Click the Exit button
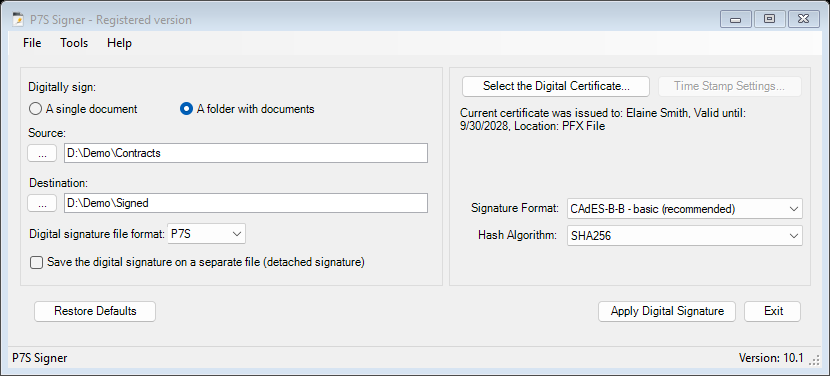The width and height of the screenshot is (830, 376). pos(773,311)
